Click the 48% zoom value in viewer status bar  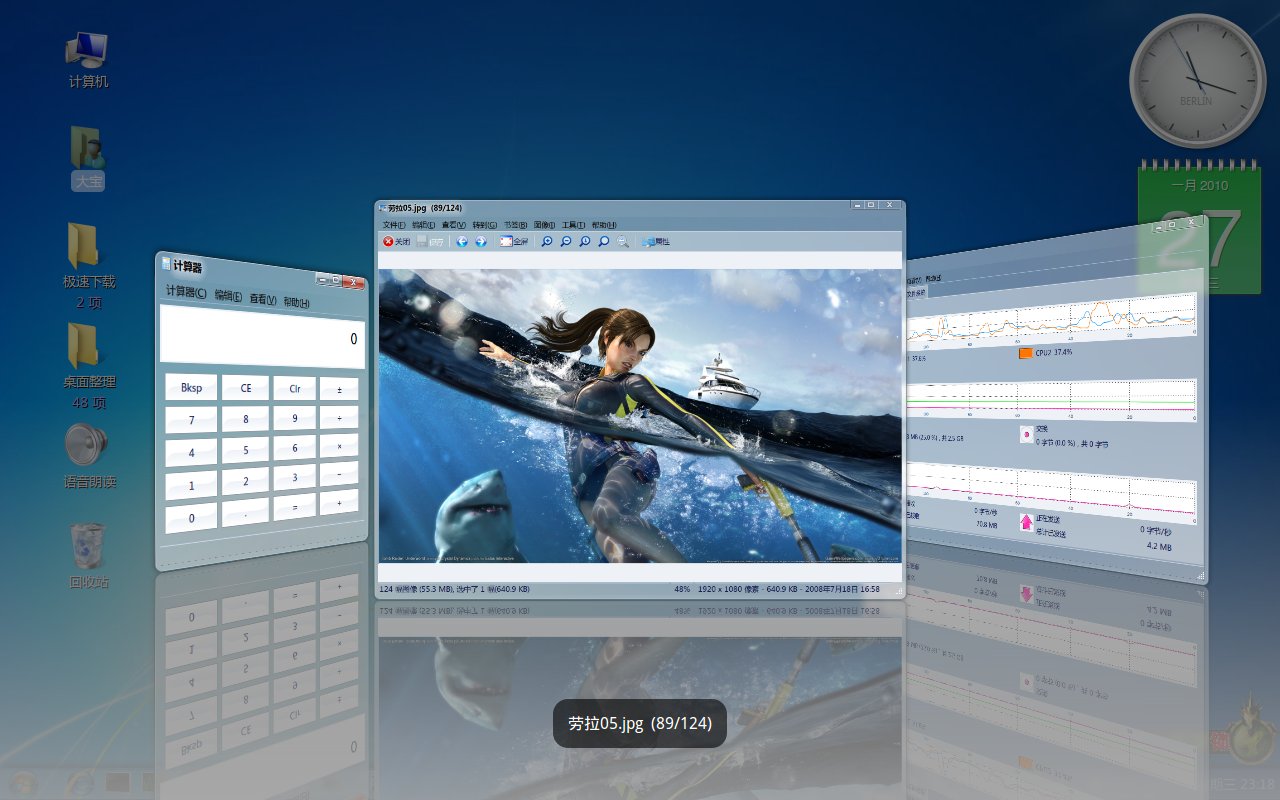(682, 589)
